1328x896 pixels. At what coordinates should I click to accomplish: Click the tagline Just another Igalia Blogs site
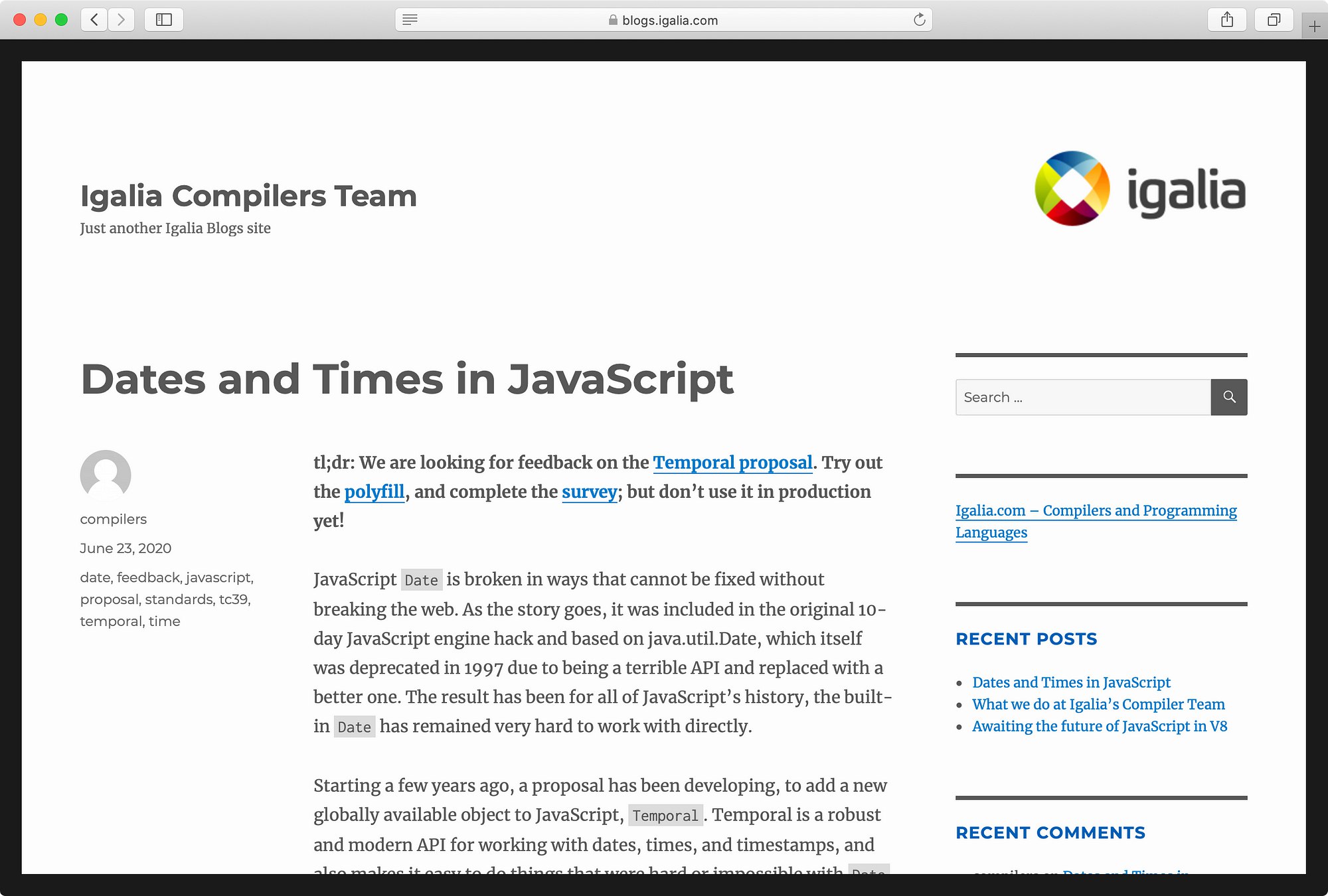point(175,228)
